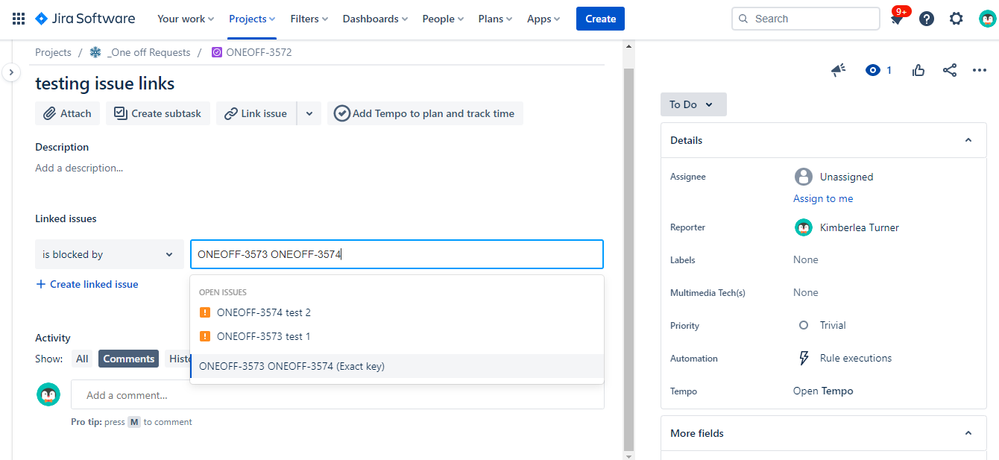Open the help question mark icon
Viewport: 999px width, 460px height.
click(x=926, y=18)
